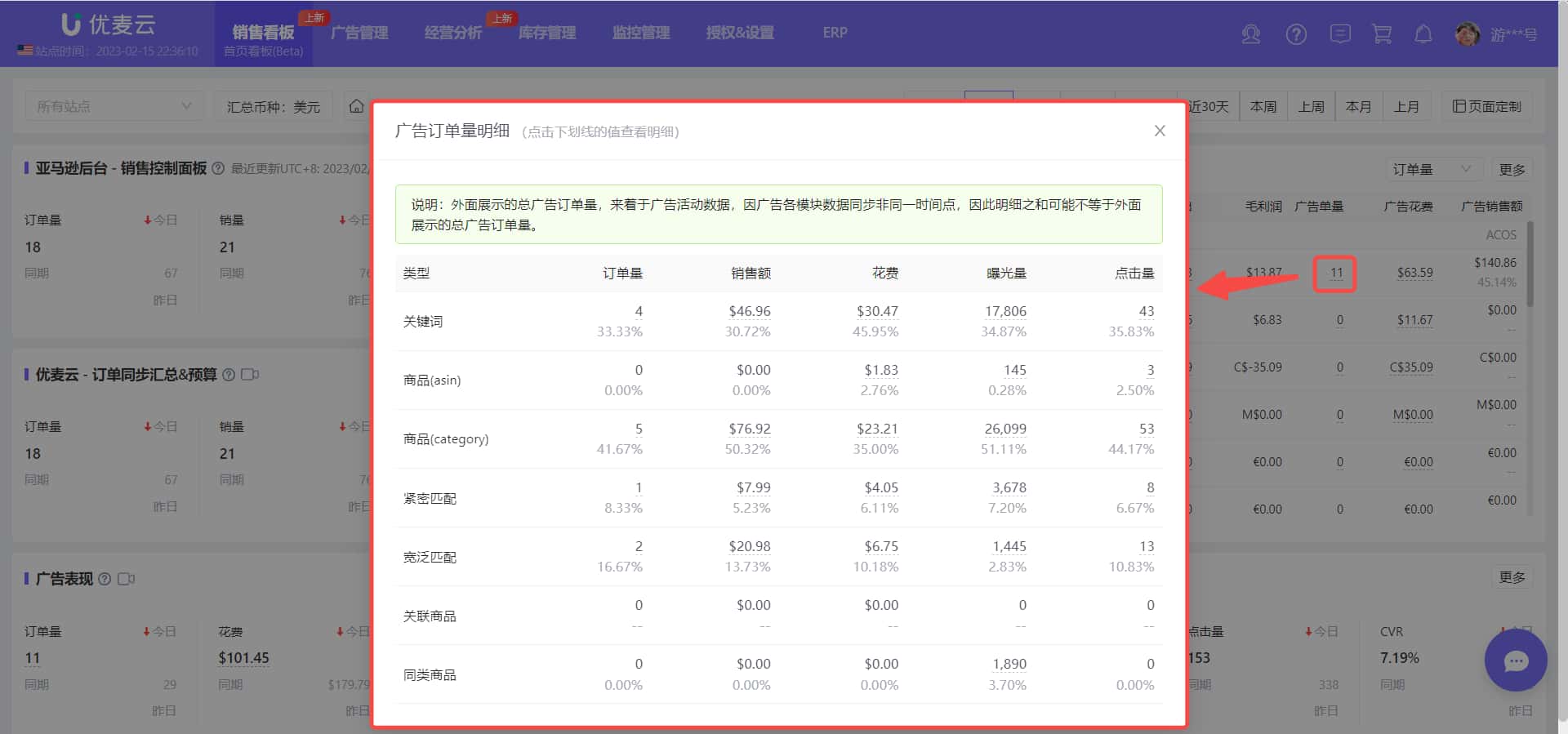Screen dimensions: 1568x734
Task: Click 关键词 impressions 17,806
Action: pos(1005,311)
